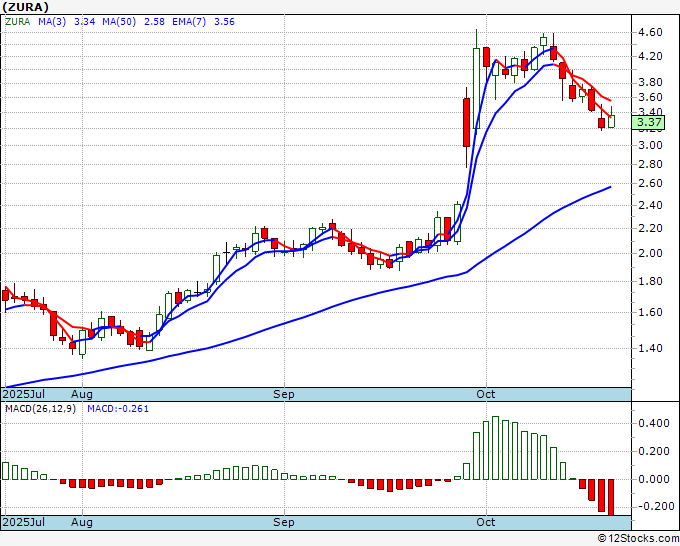Click the Oct label on MACD axis
680x546 pixels.
click(x=486, y=522)
